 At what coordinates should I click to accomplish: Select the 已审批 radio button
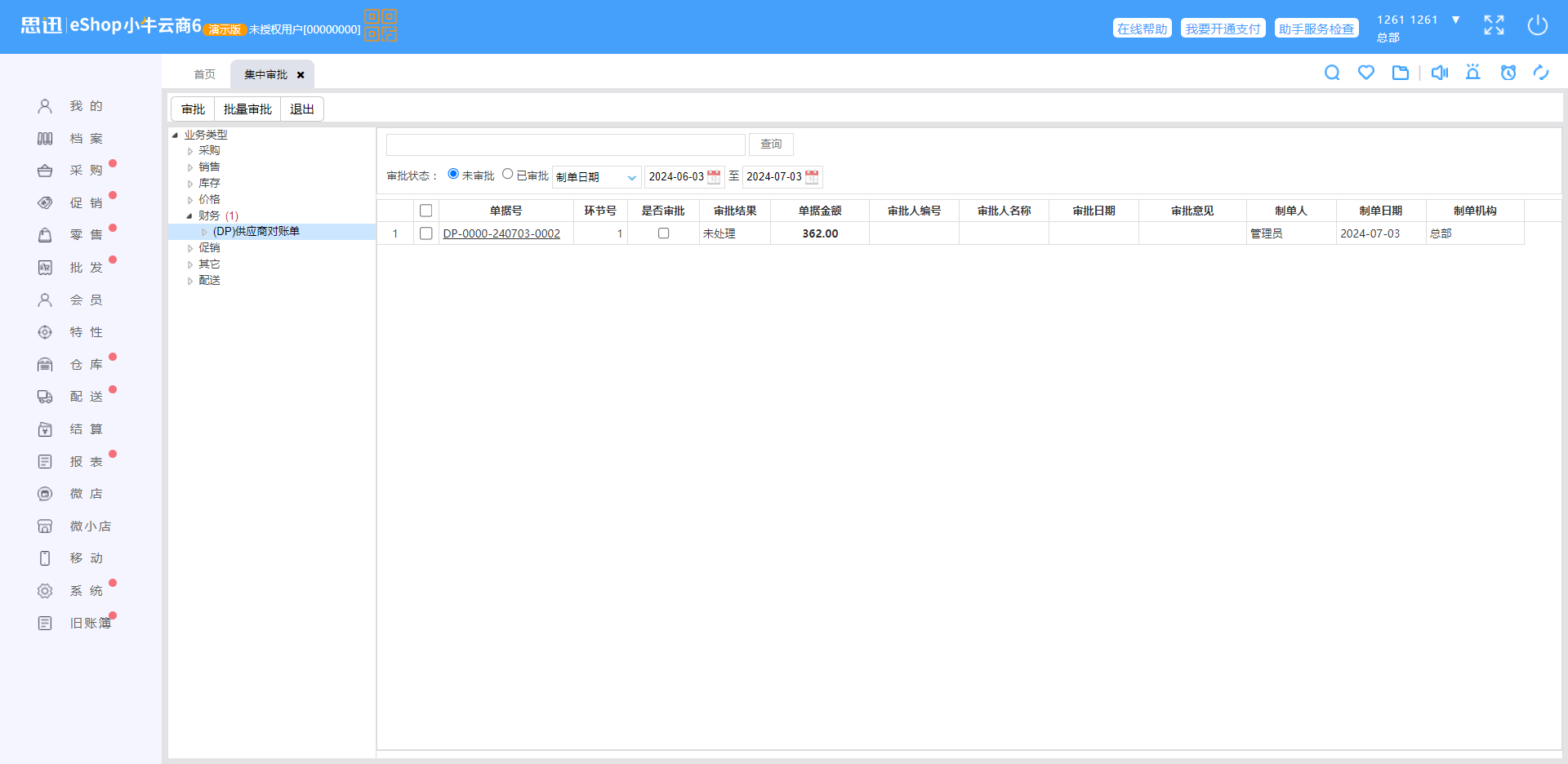pyautogui.click(x=508, y=174)
